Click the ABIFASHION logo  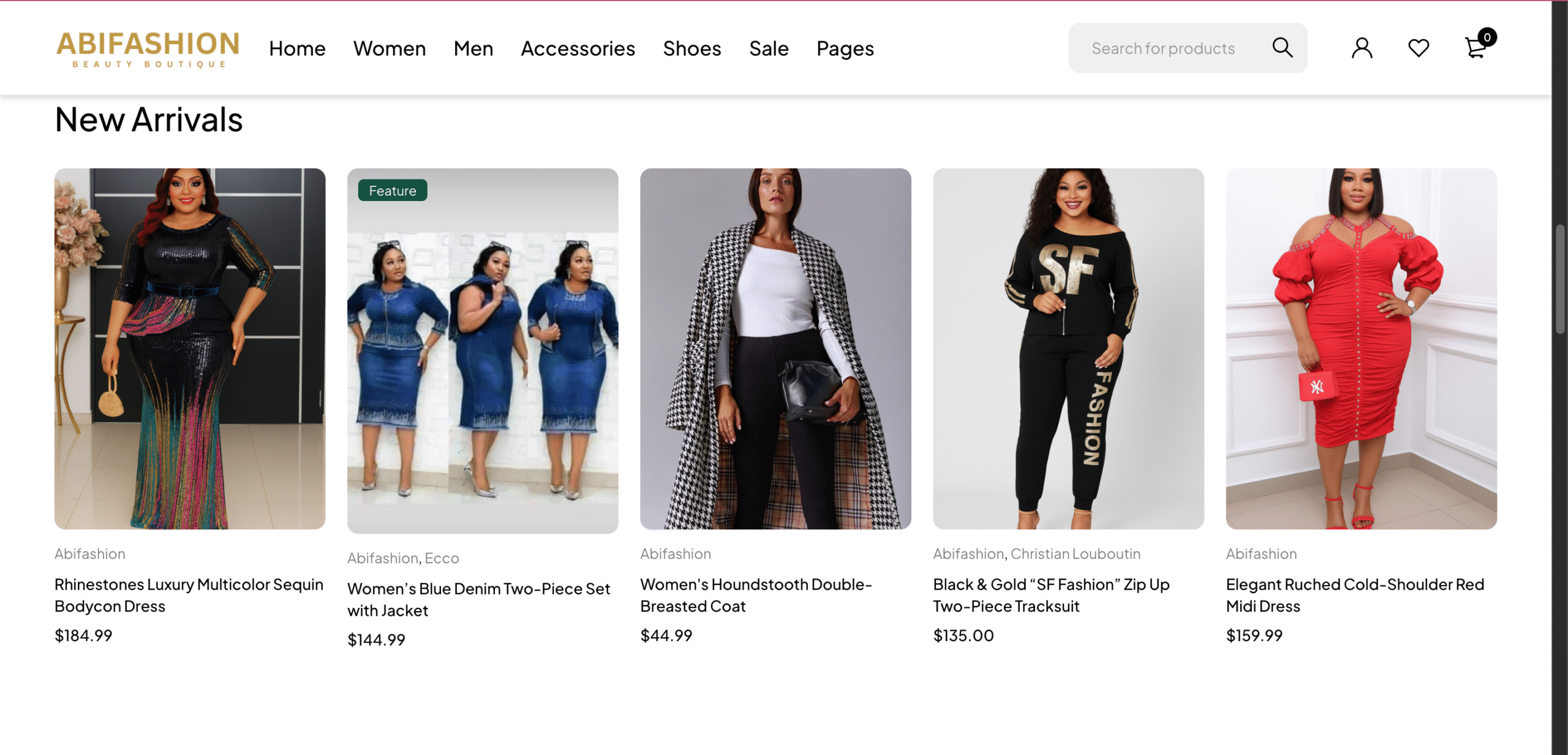point(148,49)
